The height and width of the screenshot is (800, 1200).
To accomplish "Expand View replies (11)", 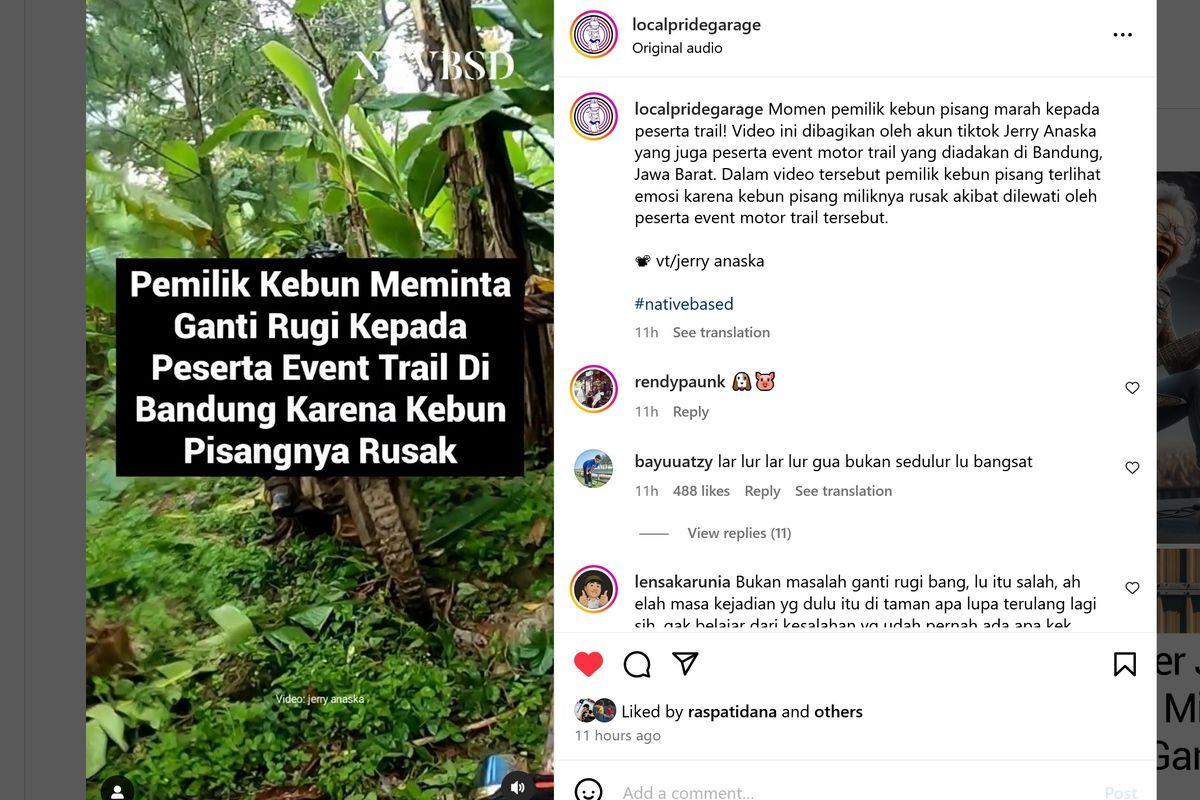I will click(x=739, y=533).
